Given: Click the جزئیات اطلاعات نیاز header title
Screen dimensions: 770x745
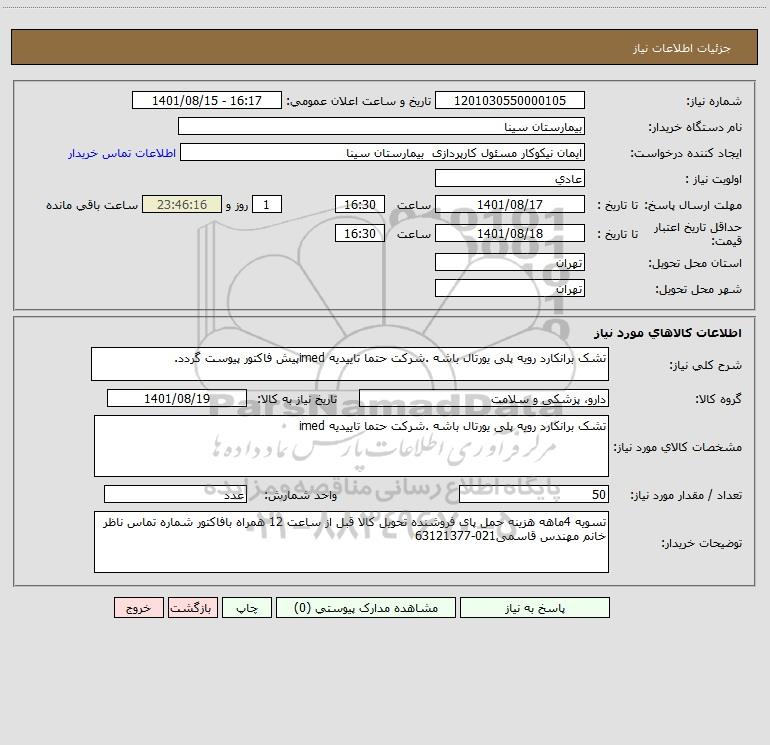Looking at the screenshot, I should click(x=682, y=48).
